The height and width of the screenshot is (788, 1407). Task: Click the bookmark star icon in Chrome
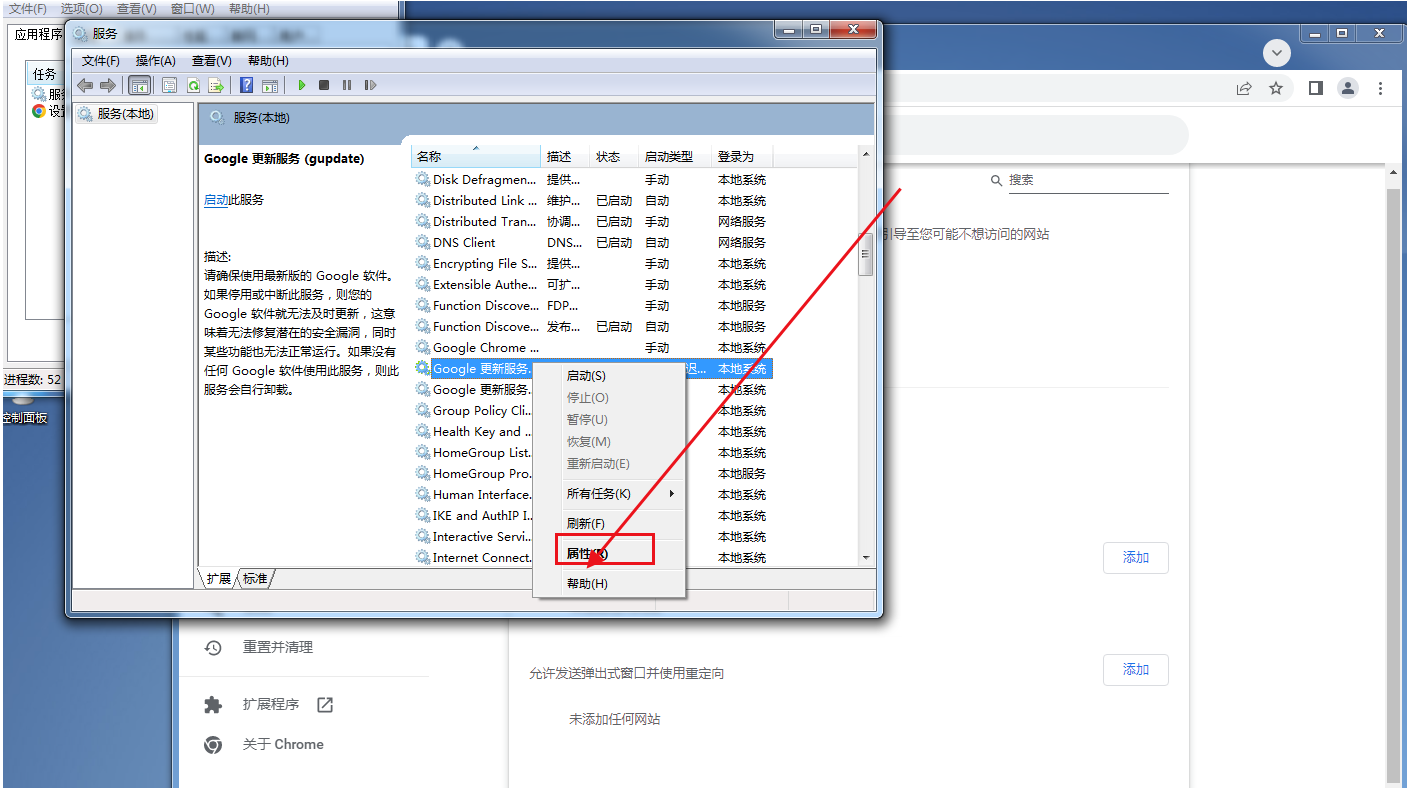(x=1276, y=88)
